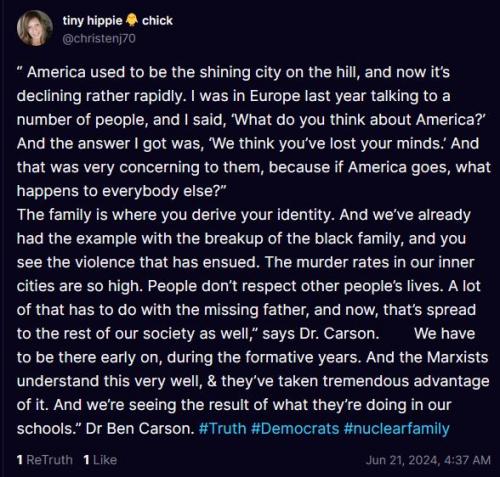Click 'Dr Ben Carson.' attribution text
Image resolution: width=500 pixels, height=477 pixels.
(x=140, y=429)
